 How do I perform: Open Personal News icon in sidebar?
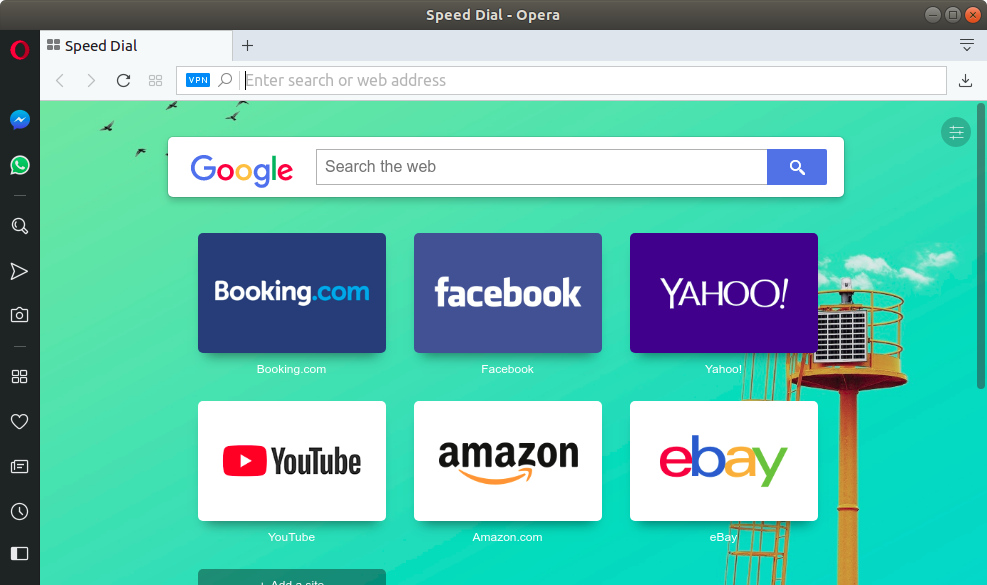[x=20, y=467]
